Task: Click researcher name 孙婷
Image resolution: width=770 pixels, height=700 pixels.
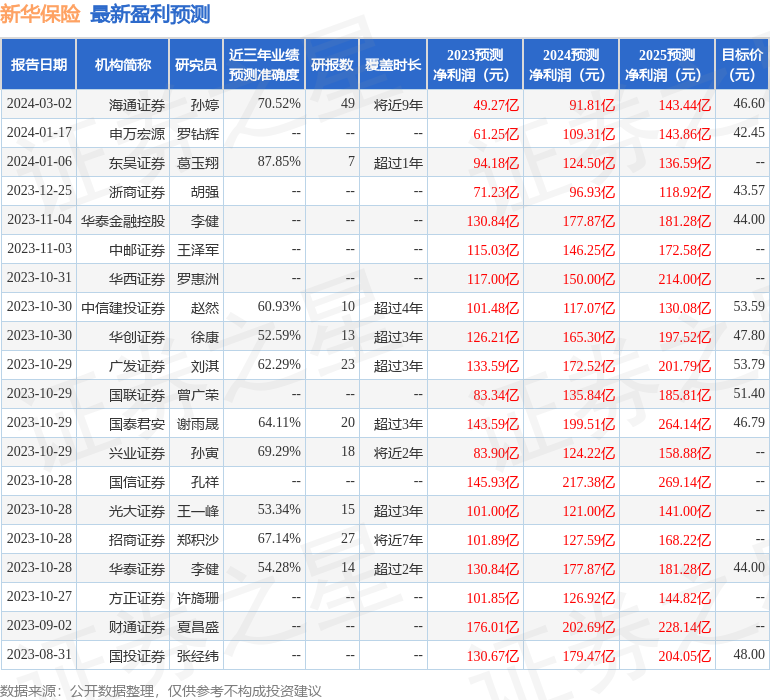Action: point(205,105)
